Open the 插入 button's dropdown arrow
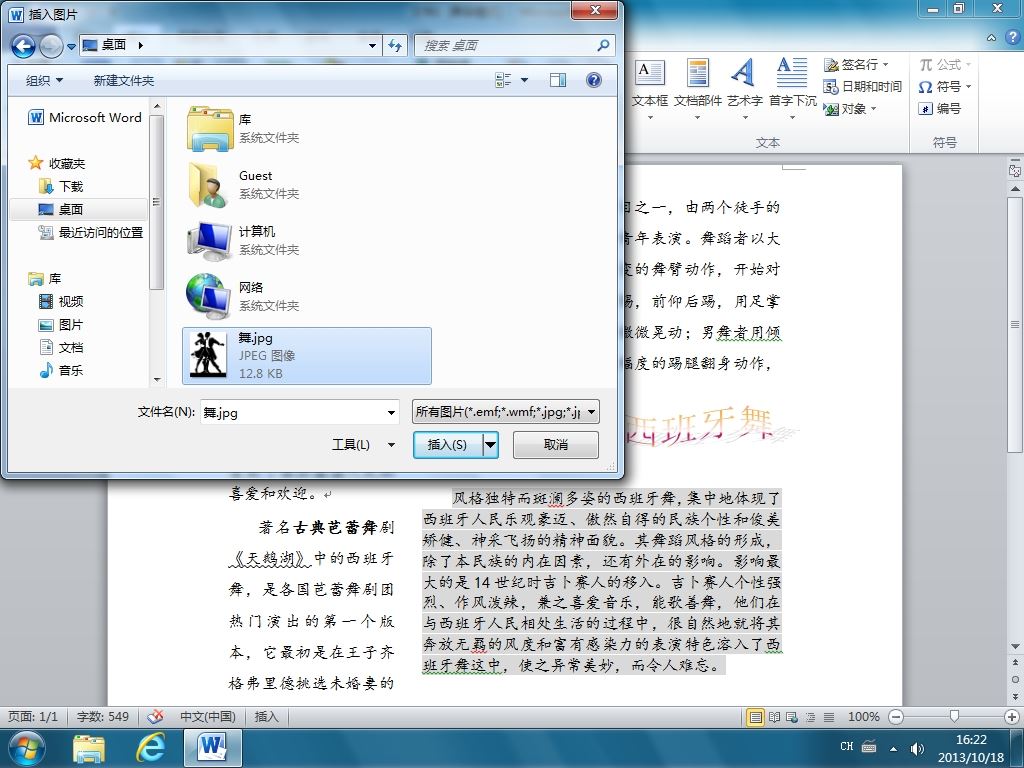Image resolution: width=1024 pixels, height=768 pixels. (490, 445)
